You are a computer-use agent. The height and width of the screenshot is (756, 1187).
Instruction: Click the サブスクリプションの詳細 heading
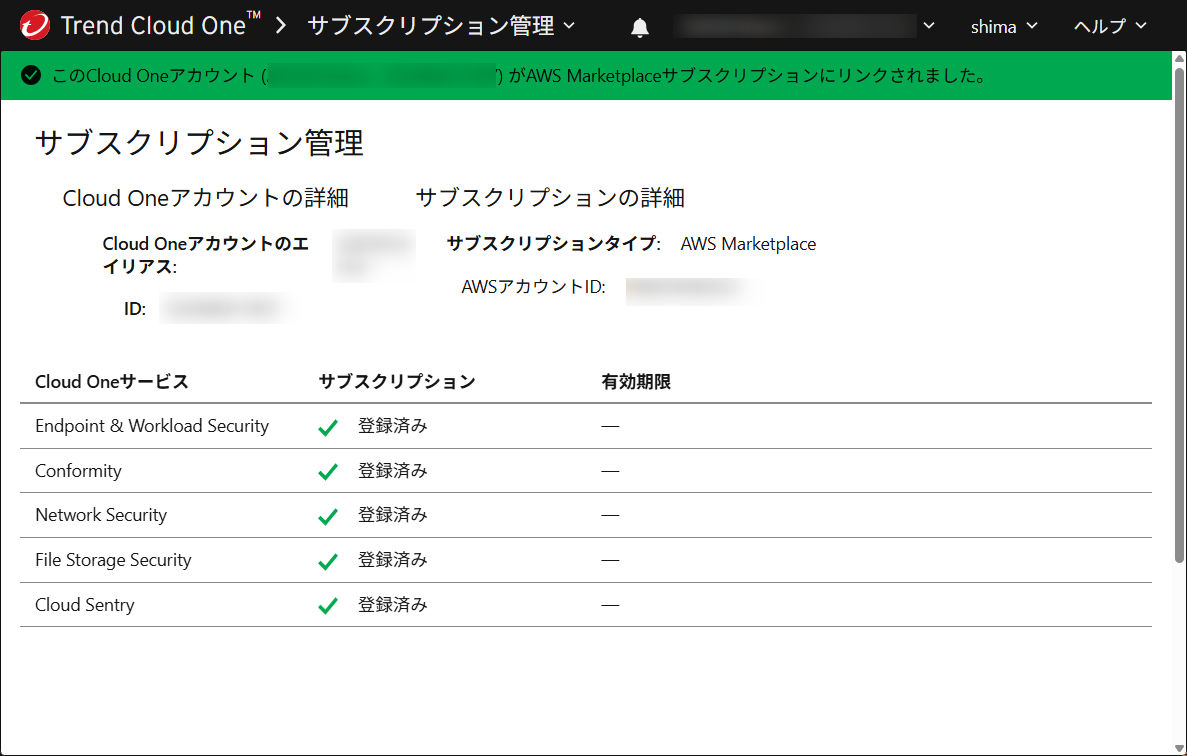pyautogui.click(x=550, y=198)
